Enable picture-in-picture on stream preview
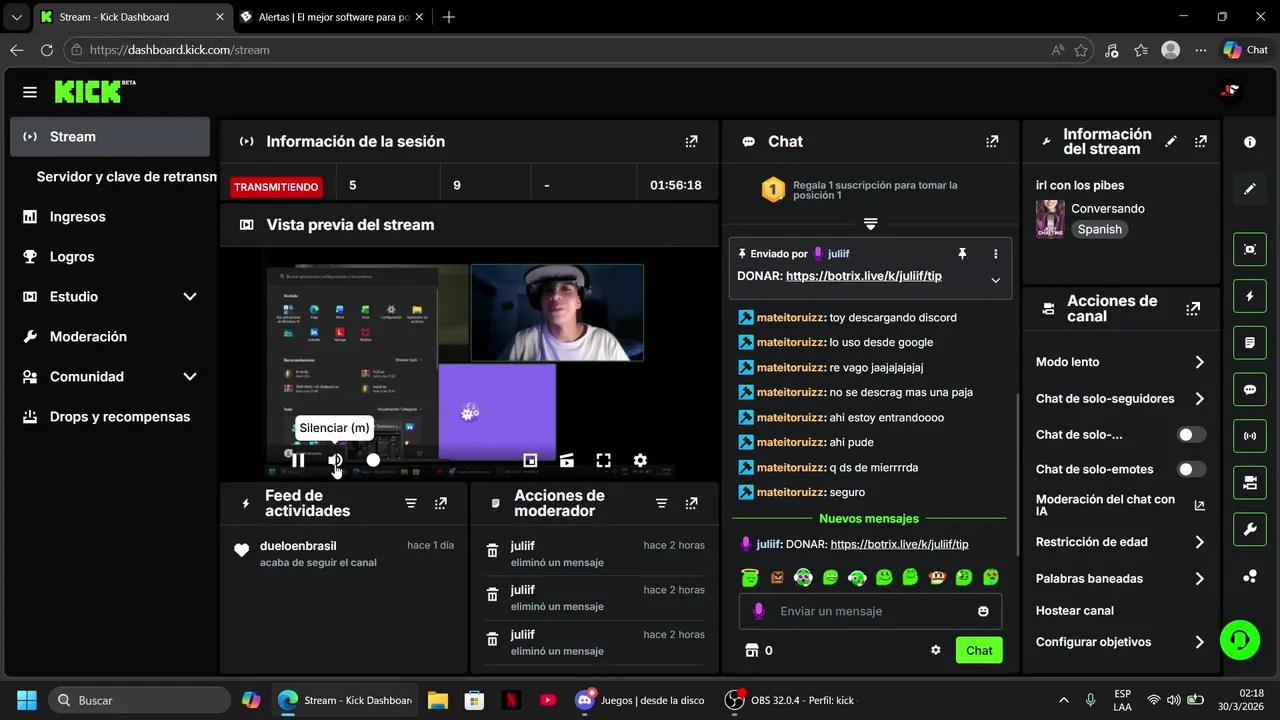The width and height of the screenshot is (1280, 720). (530, 460)
